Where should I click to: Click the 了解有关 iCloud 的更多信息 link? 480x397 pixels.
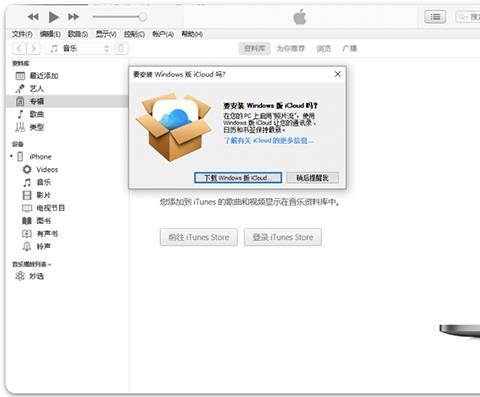269,141
